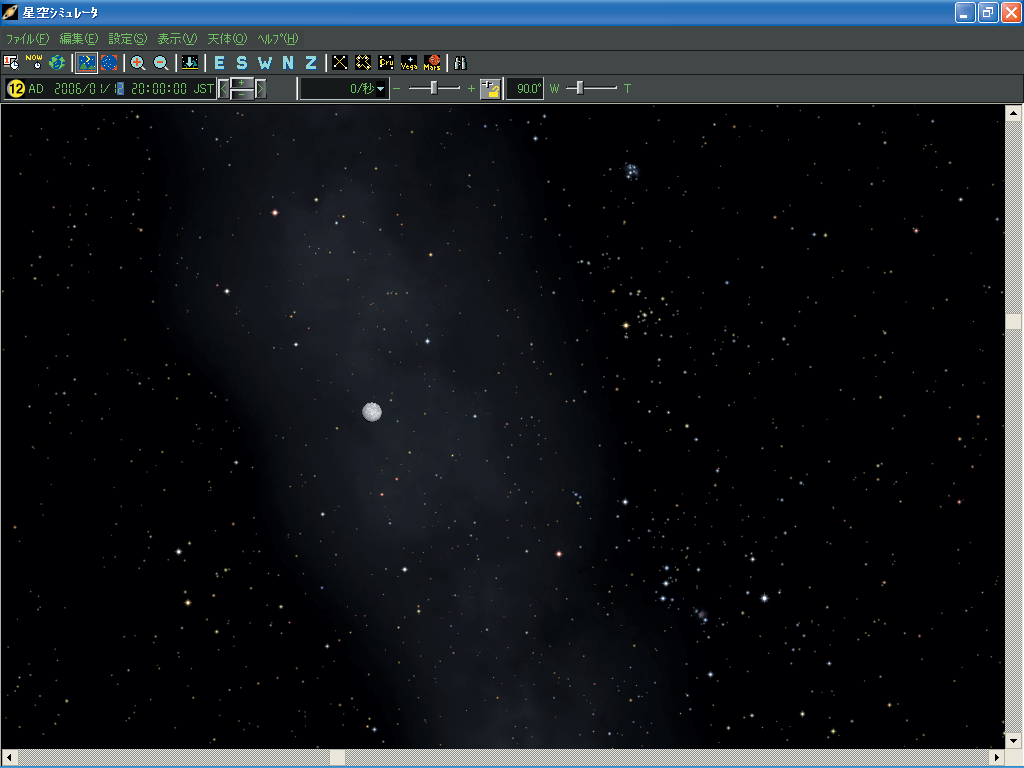
Task: Toggle star names Vega icon
Action: click(409, 63)
